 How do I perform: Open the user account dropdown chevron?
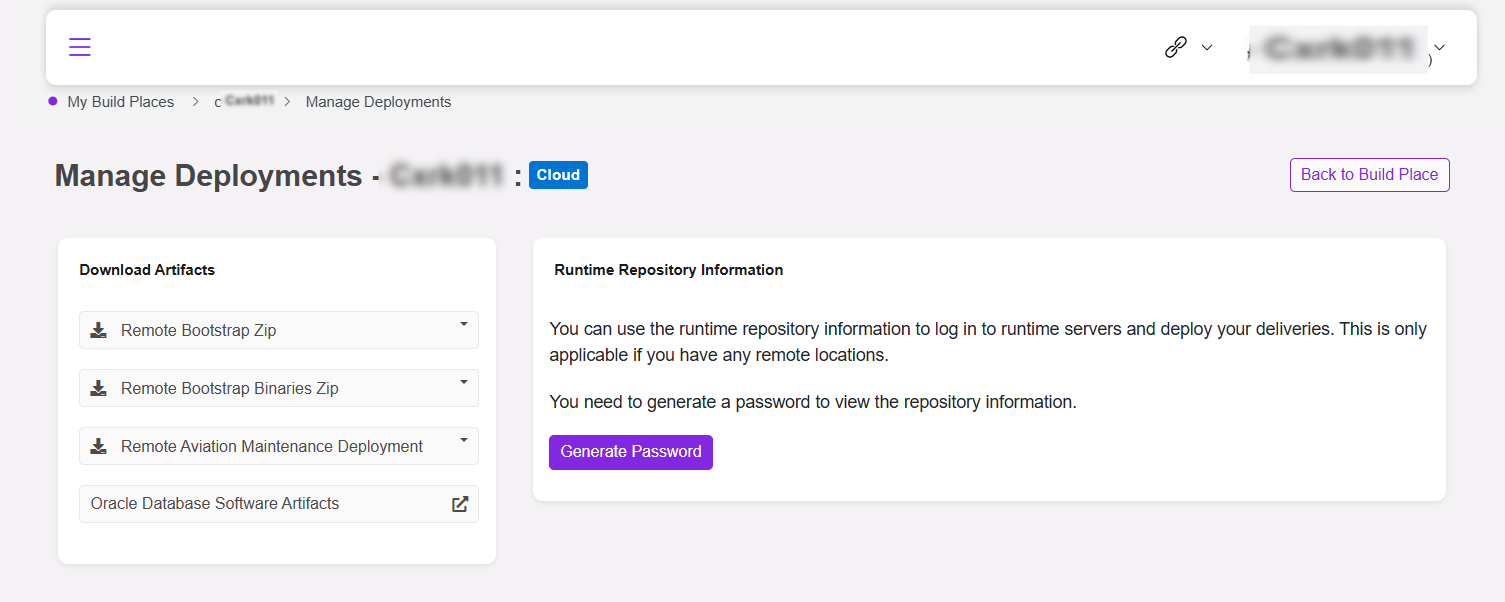(x=1440, y=47)
